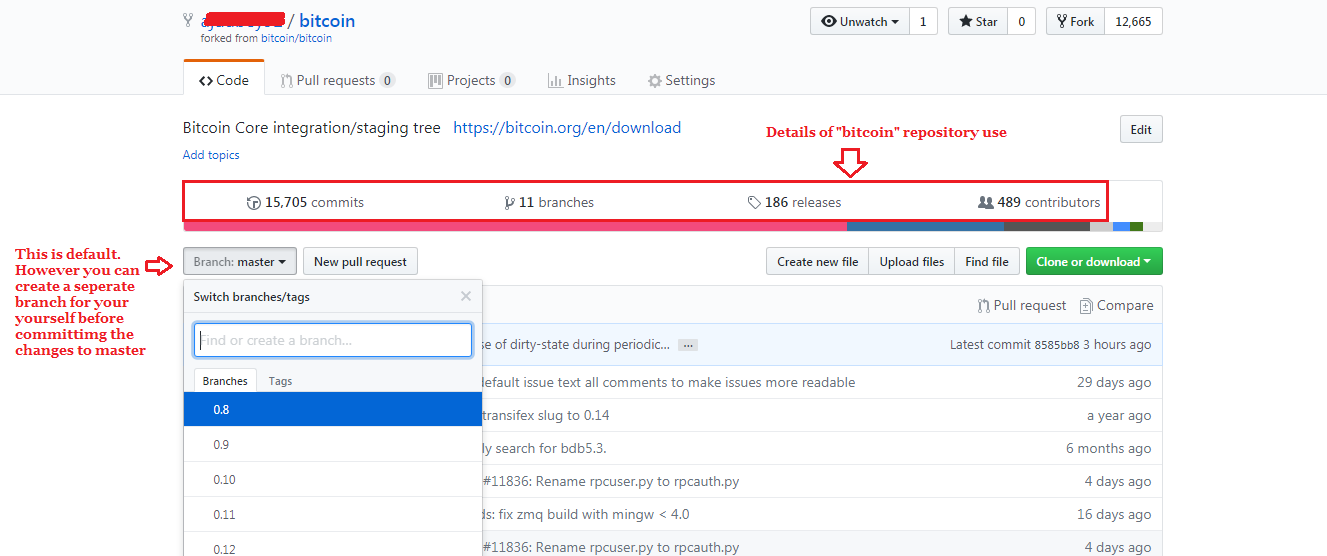Expand the Branch: master selector
1327x556 pixels.
click(240, 262)
